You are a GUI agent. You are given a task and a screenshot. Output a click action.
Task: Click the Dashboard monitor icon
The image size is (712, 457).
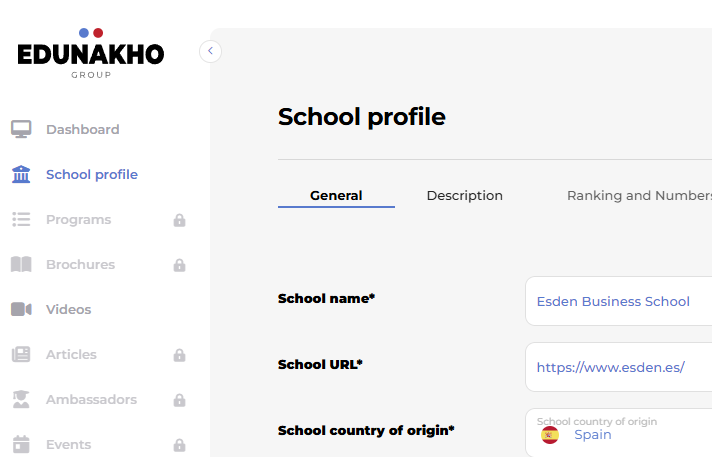pos(21,129)
